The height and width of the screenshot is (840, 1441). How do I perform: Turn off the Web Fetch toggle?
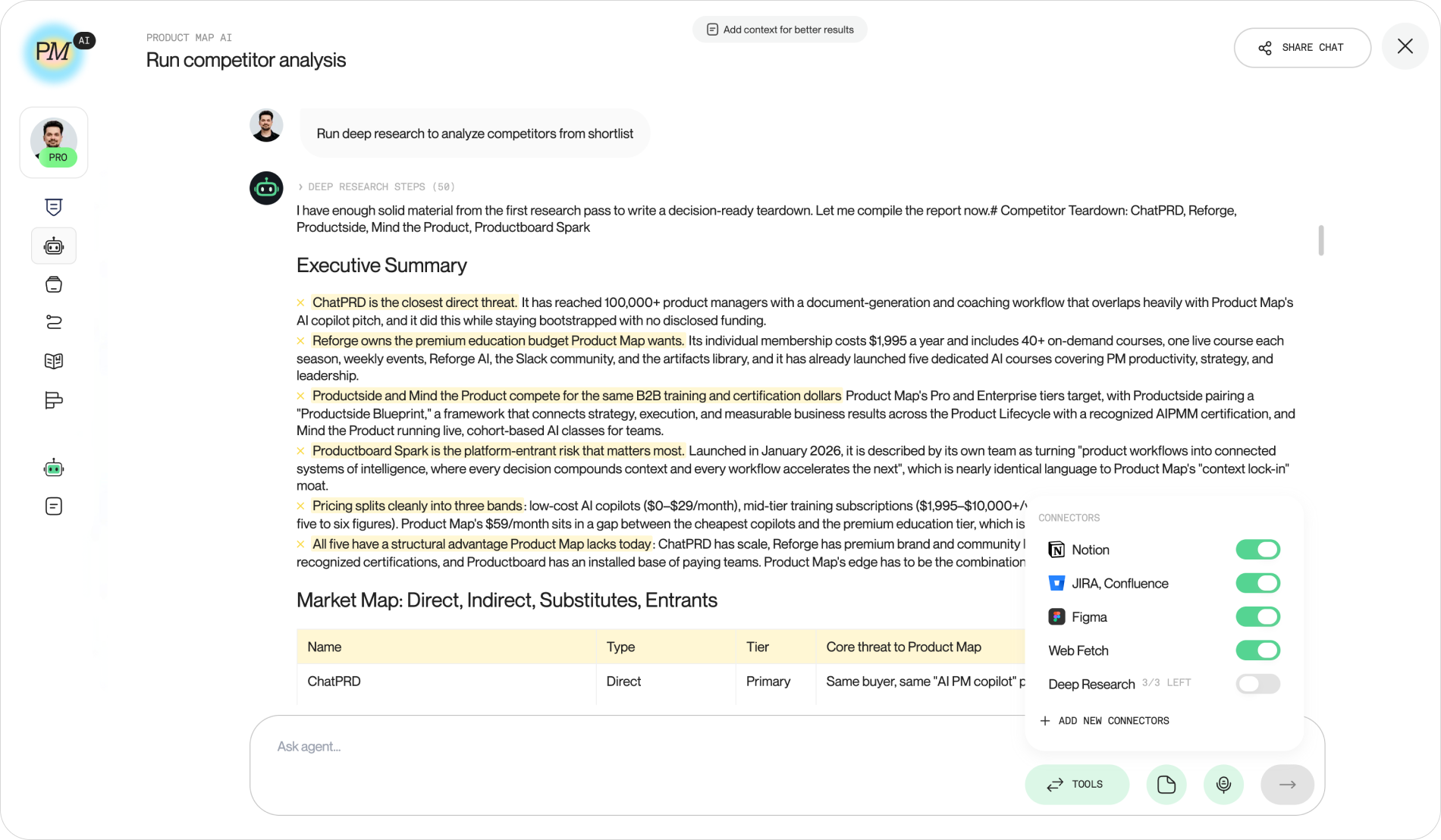[1257, 650]
